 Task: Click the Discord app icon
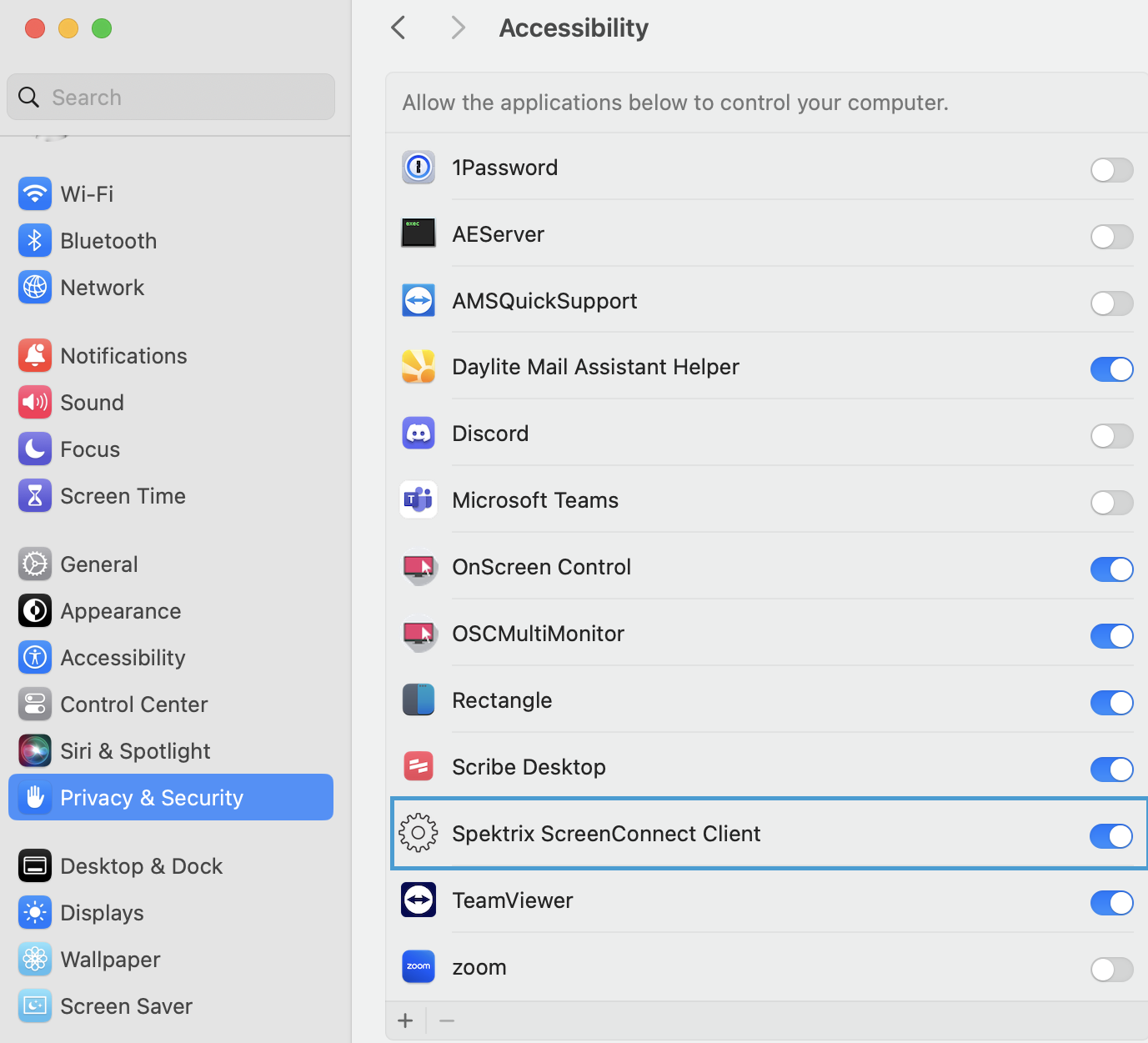[x=419, y=434]
